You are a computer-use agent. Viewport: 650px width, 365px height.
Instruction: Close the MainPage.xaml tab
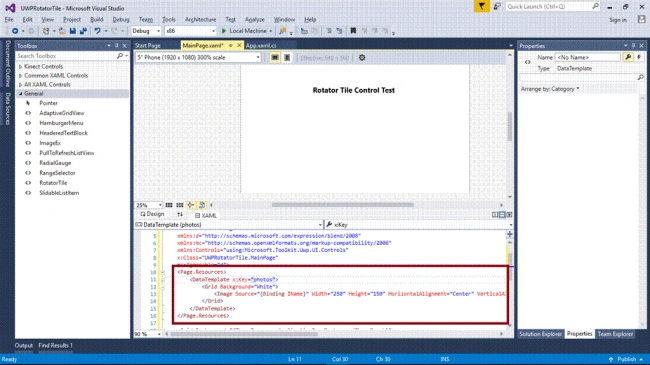point(239,46)
